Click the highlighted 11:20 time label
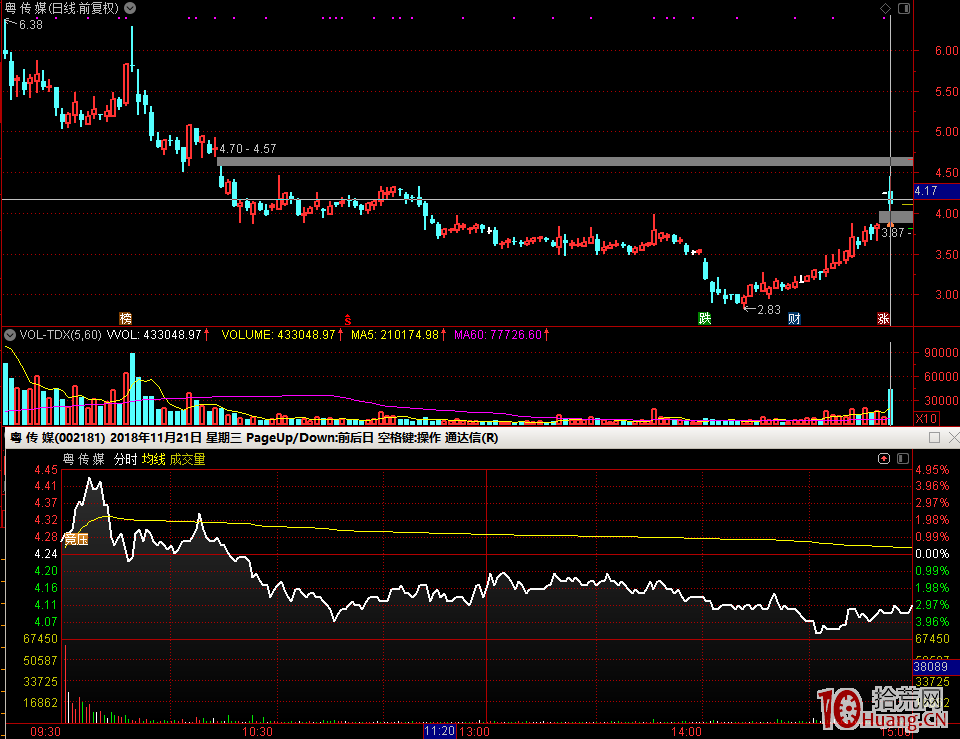 pos(440,732)
